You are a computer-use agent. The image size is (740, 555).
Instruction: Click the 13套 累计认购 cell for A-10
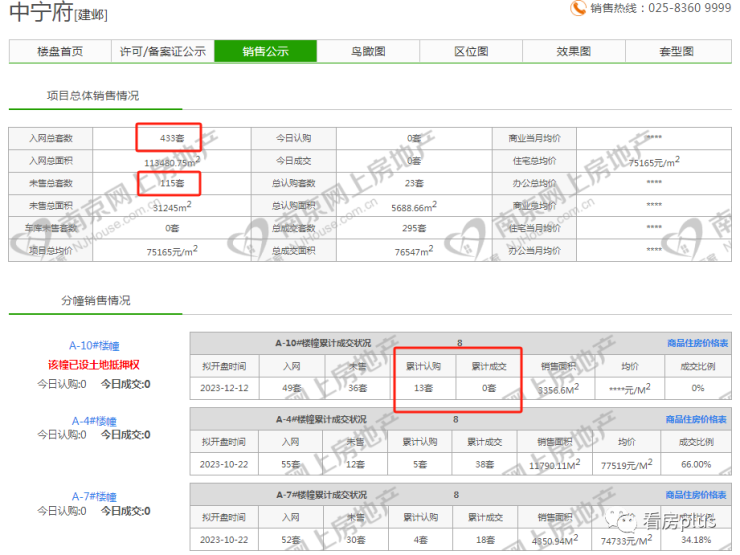pyautogui.click(x=425, y=388)
